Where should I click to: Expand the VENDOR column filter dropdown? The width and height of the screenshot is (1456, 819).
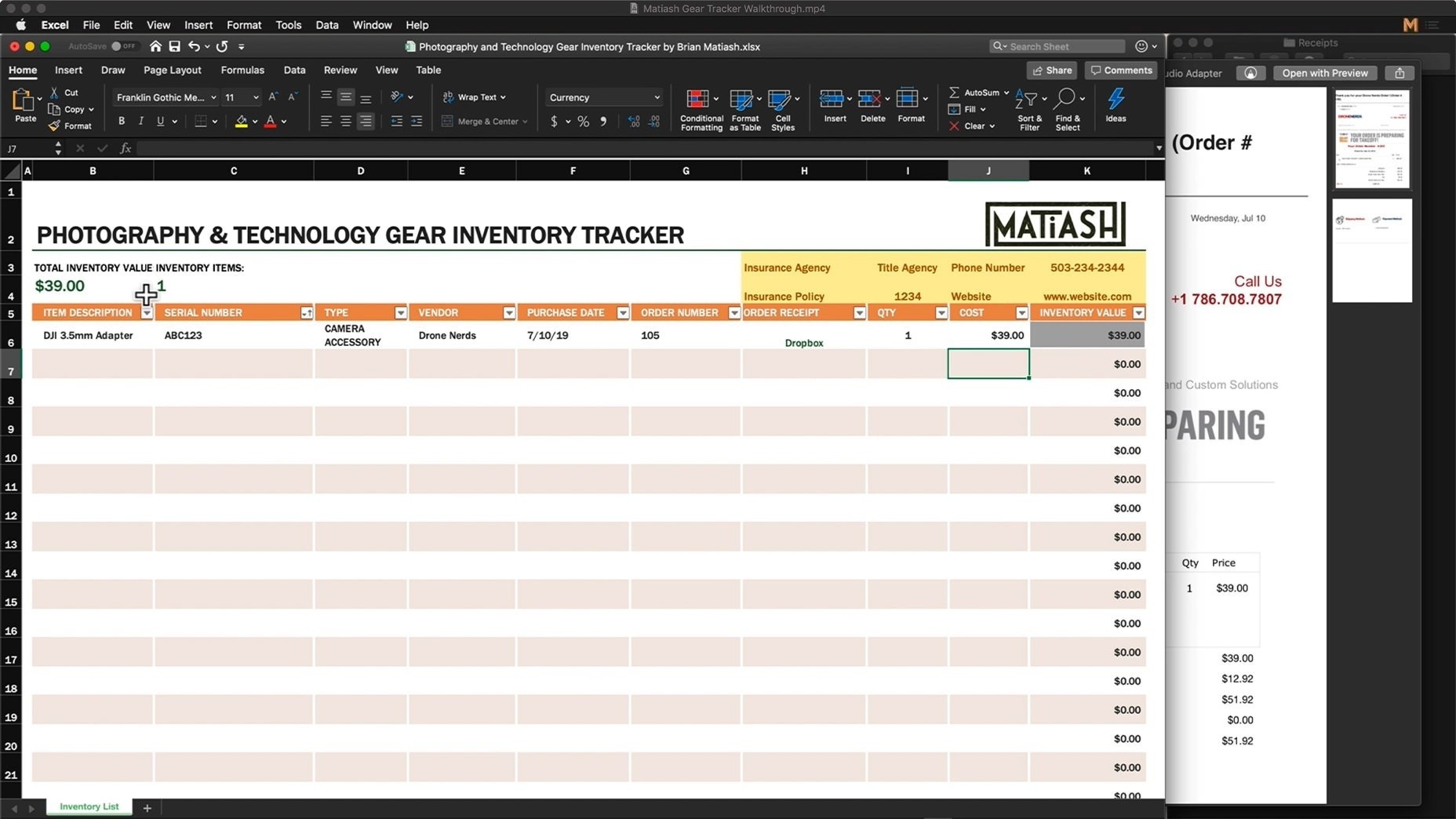[508, 313]
